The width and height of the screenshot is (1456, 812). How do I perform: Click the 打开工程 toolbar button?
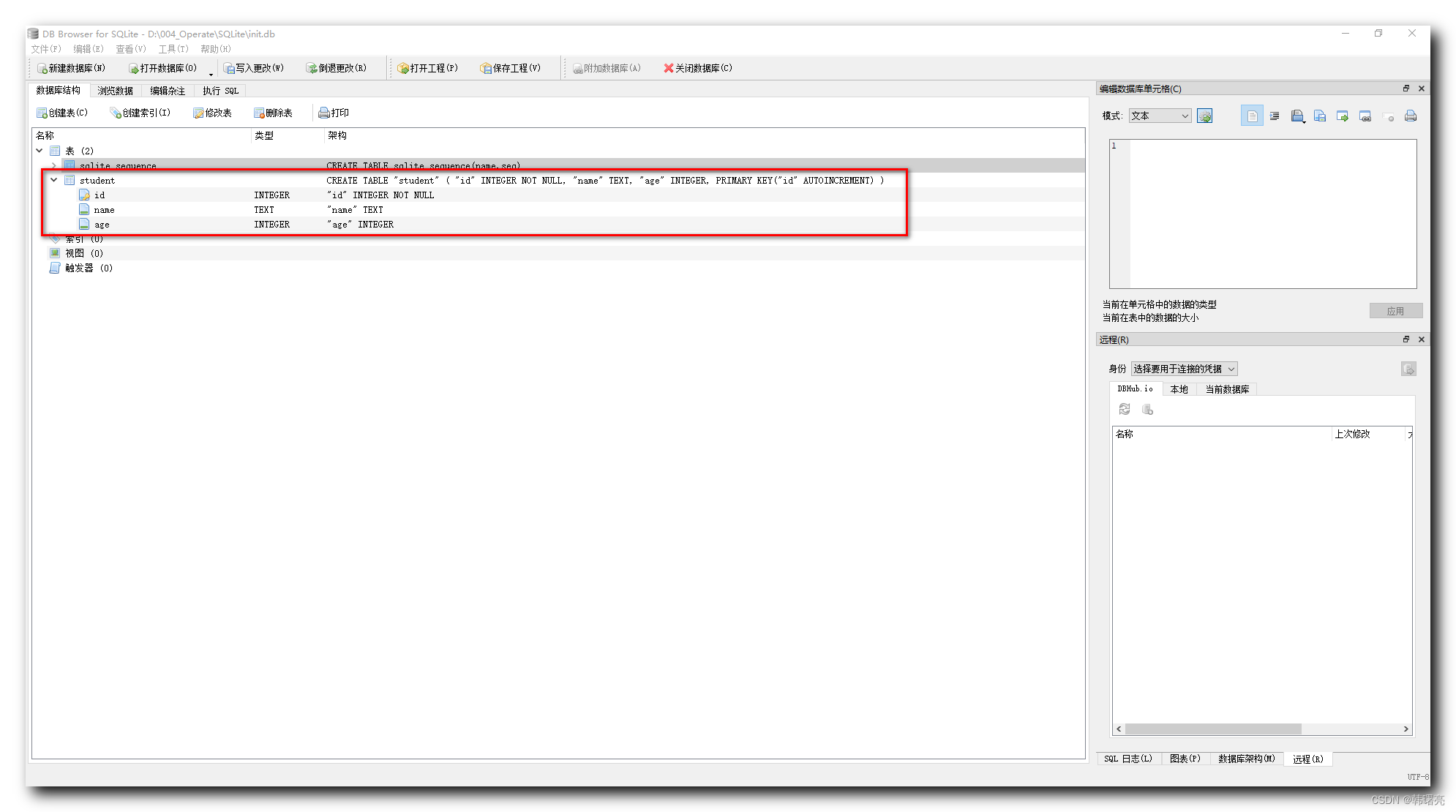tap(428, 68)
